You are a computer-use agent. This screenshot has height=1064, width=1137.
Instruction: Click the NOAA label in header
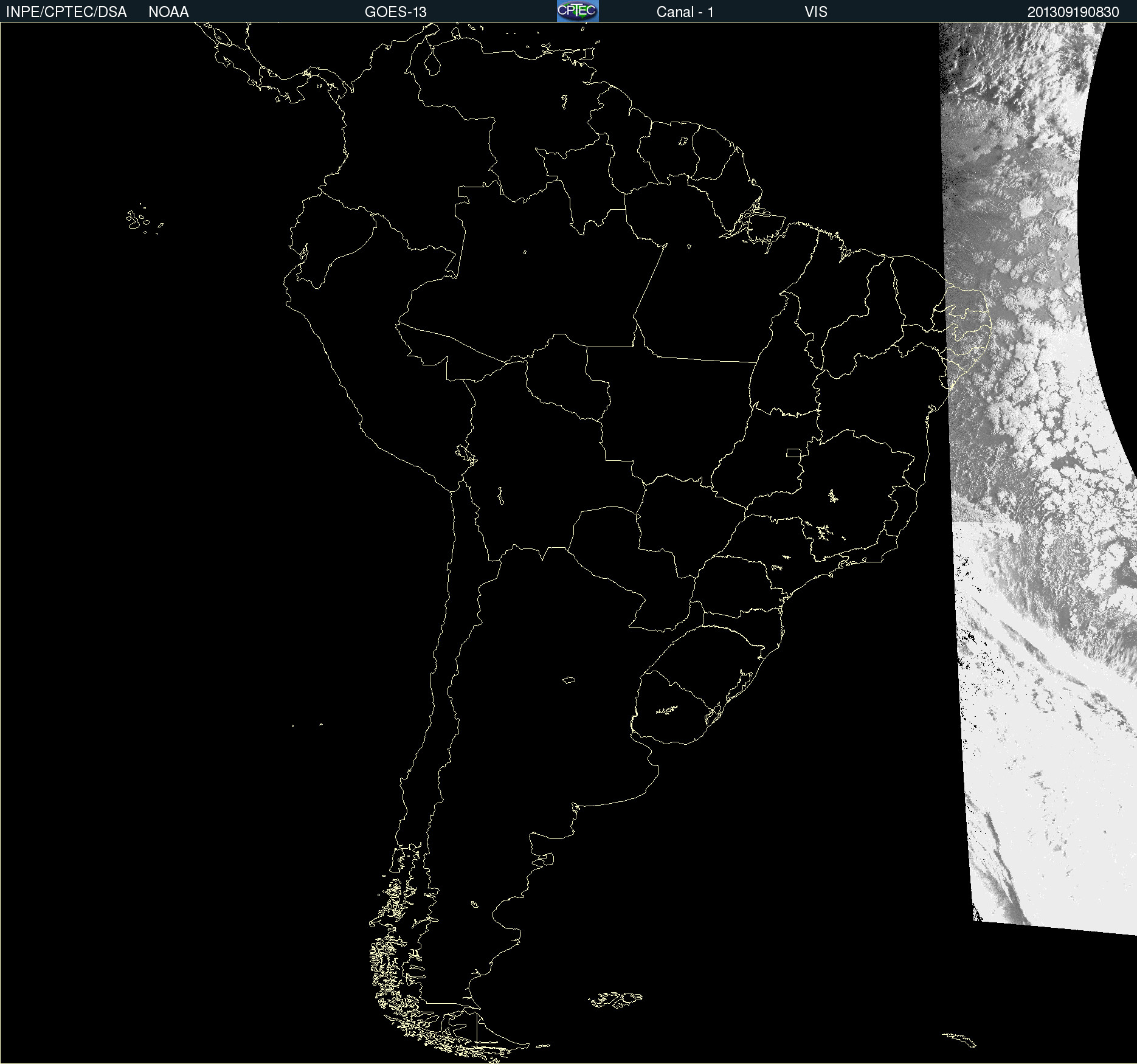coord(168,12)
